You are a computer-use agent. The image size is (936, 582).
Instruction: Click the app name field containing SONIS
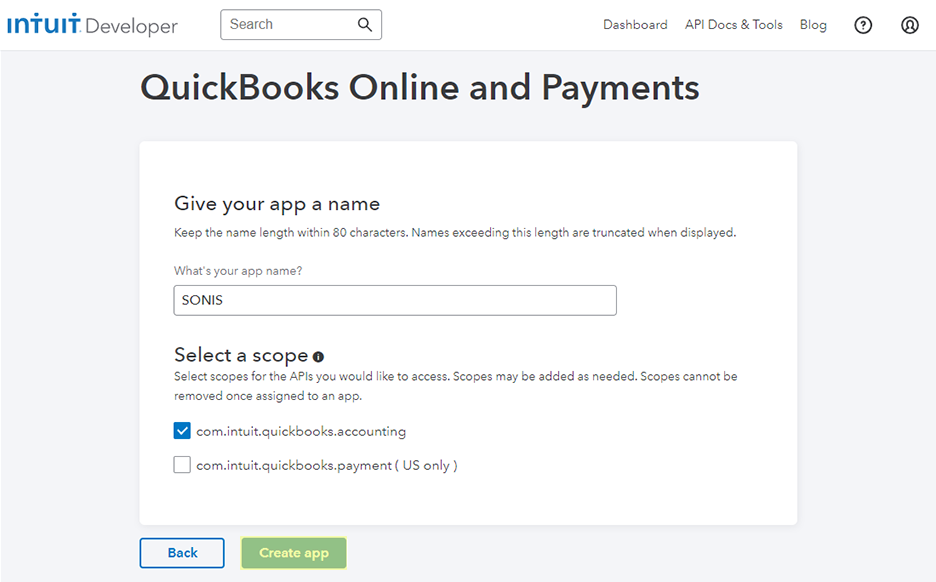(395, 300)
